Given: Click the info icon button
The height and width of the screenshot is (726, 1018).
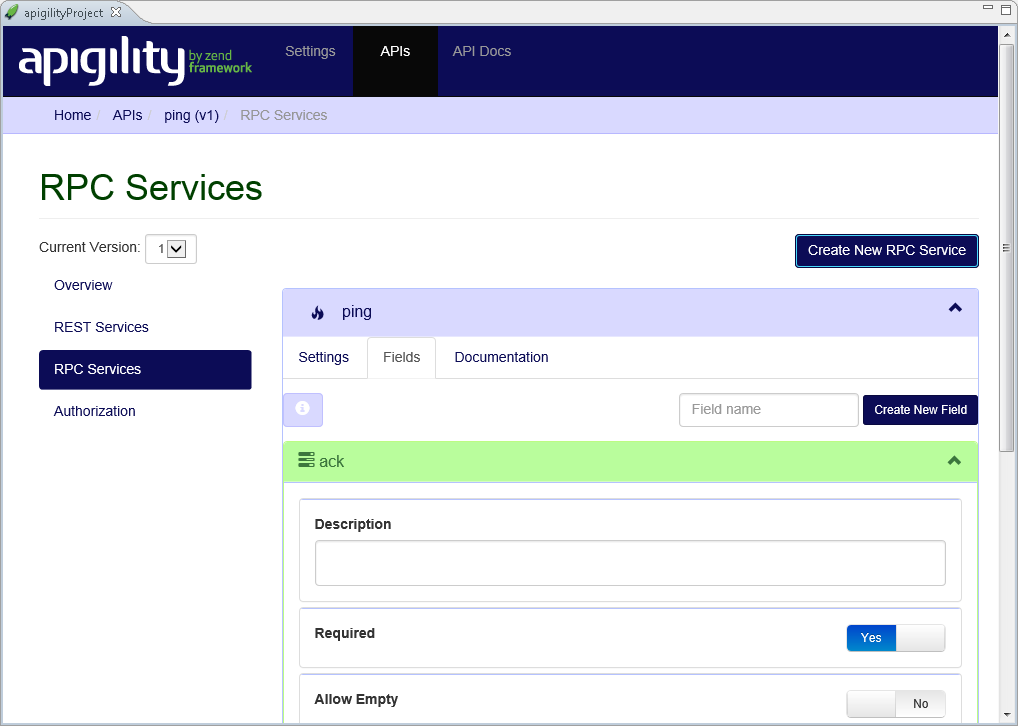Looking at the screenshot, I should pyautogui.click(x=303, y=410).
